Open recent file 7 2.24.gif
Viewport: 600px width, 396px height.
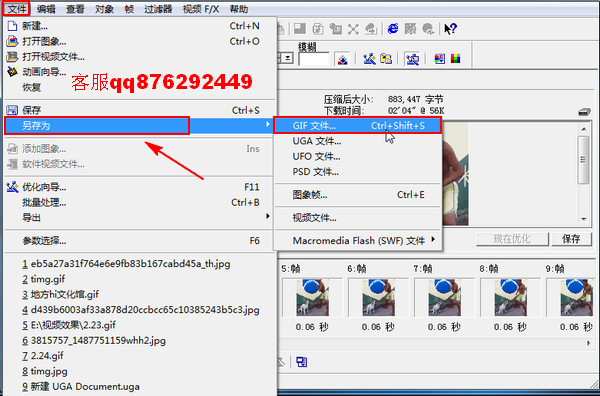click(x=139, y=355)
